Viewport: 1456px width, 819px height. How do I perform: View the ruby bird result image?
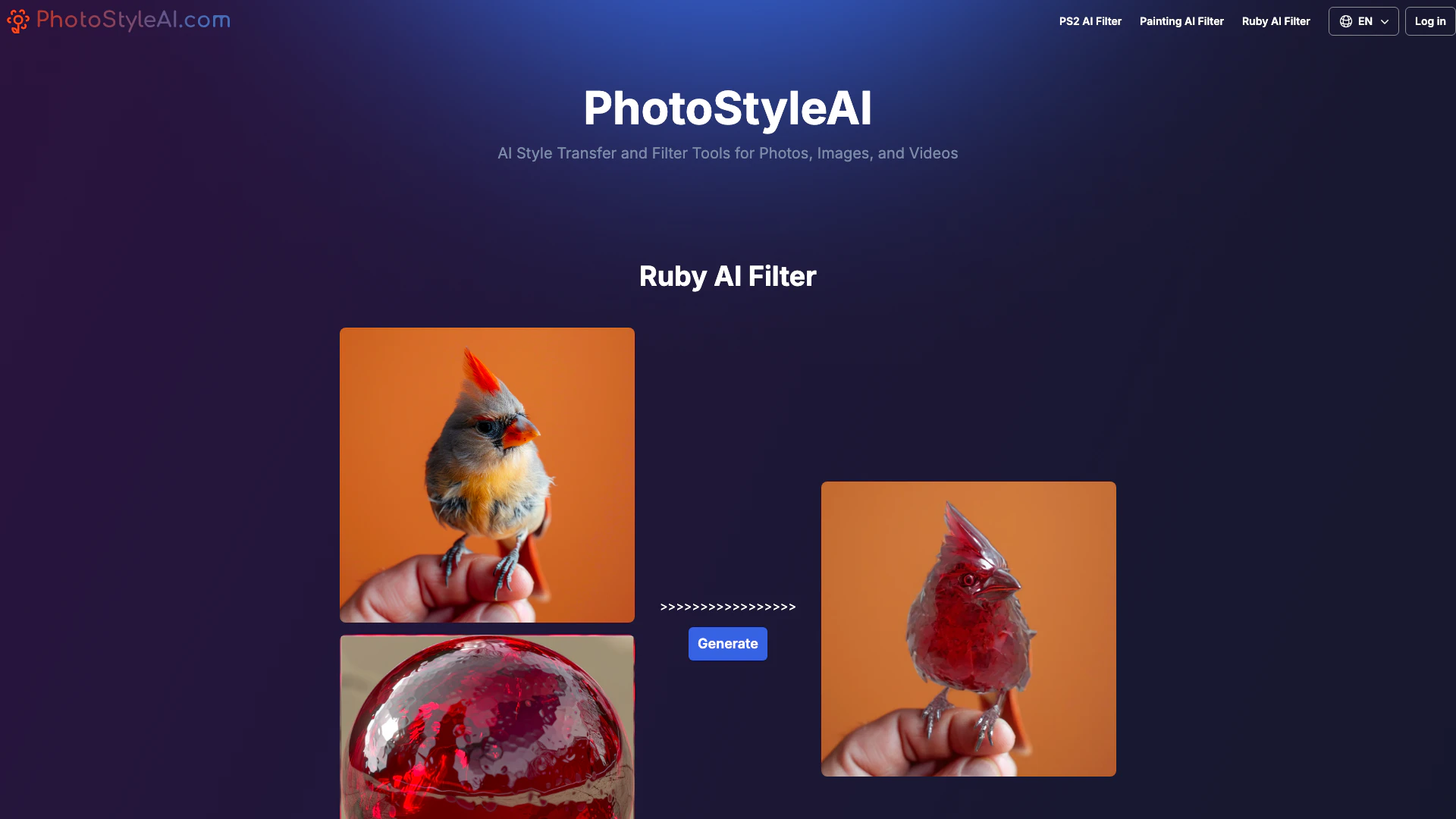(x=968, y=629)
